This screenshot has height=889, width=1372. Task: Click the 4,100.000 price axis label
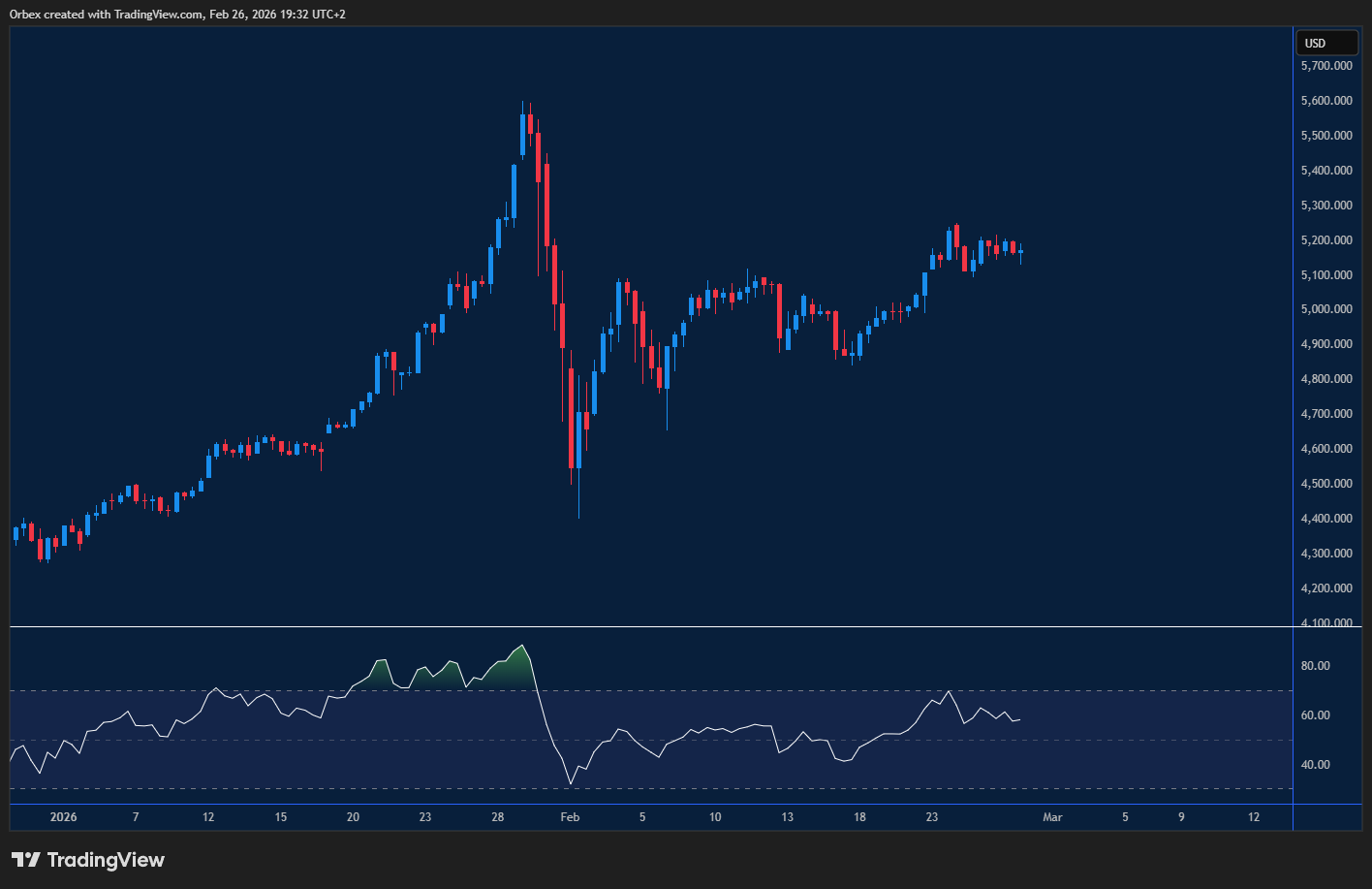click(1326, 622)
